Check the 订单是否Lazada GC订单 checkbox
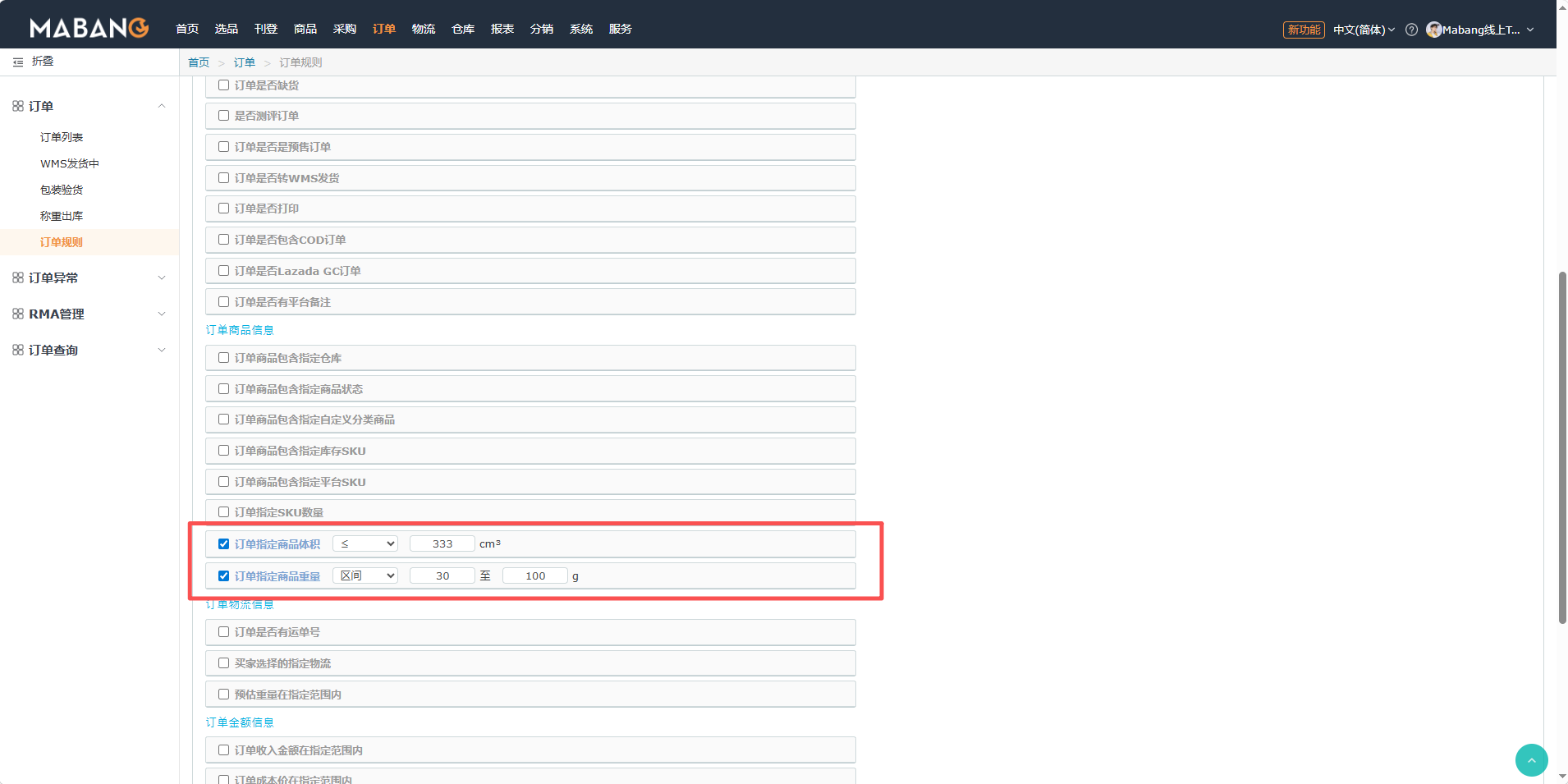Image resolution: width=1568 pixels, height=784 pixels. tap(223, 271)
